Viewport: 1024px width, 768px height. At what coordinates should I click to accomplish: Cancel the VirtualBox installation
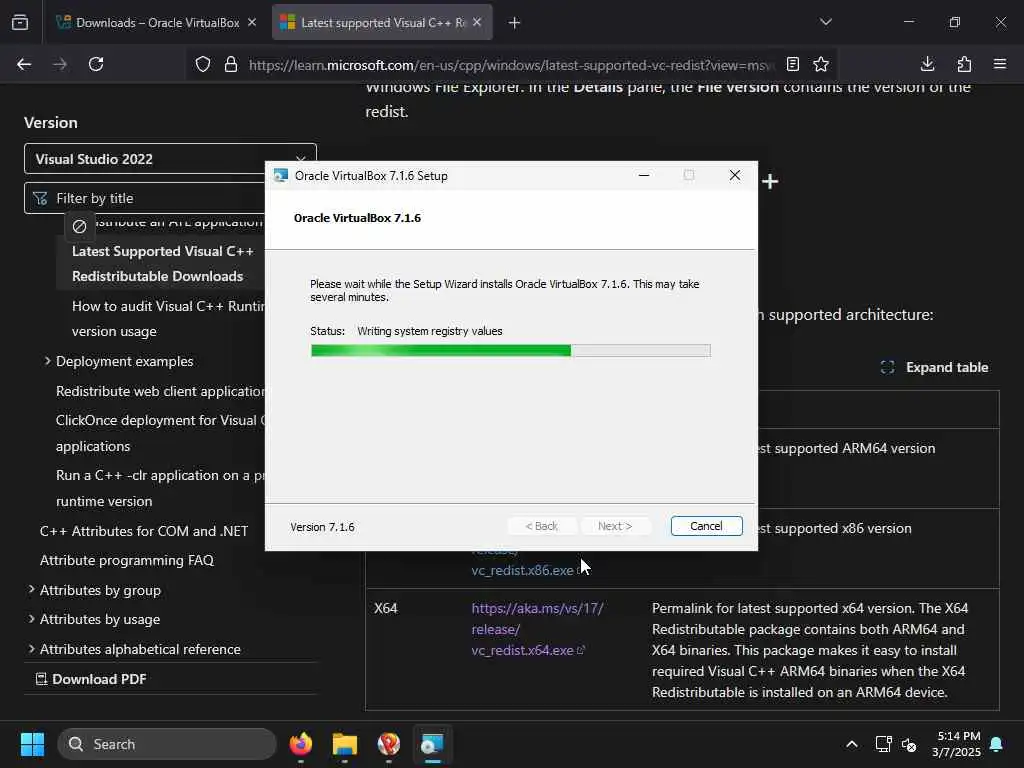coord(706,526)
